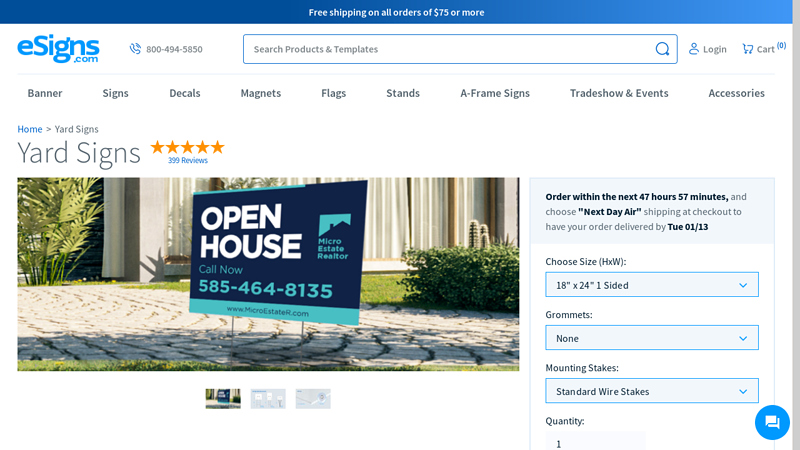Screen dimensions: 800x450
Task: Expand the Choose Size dropdown
Action: [651, 285]
